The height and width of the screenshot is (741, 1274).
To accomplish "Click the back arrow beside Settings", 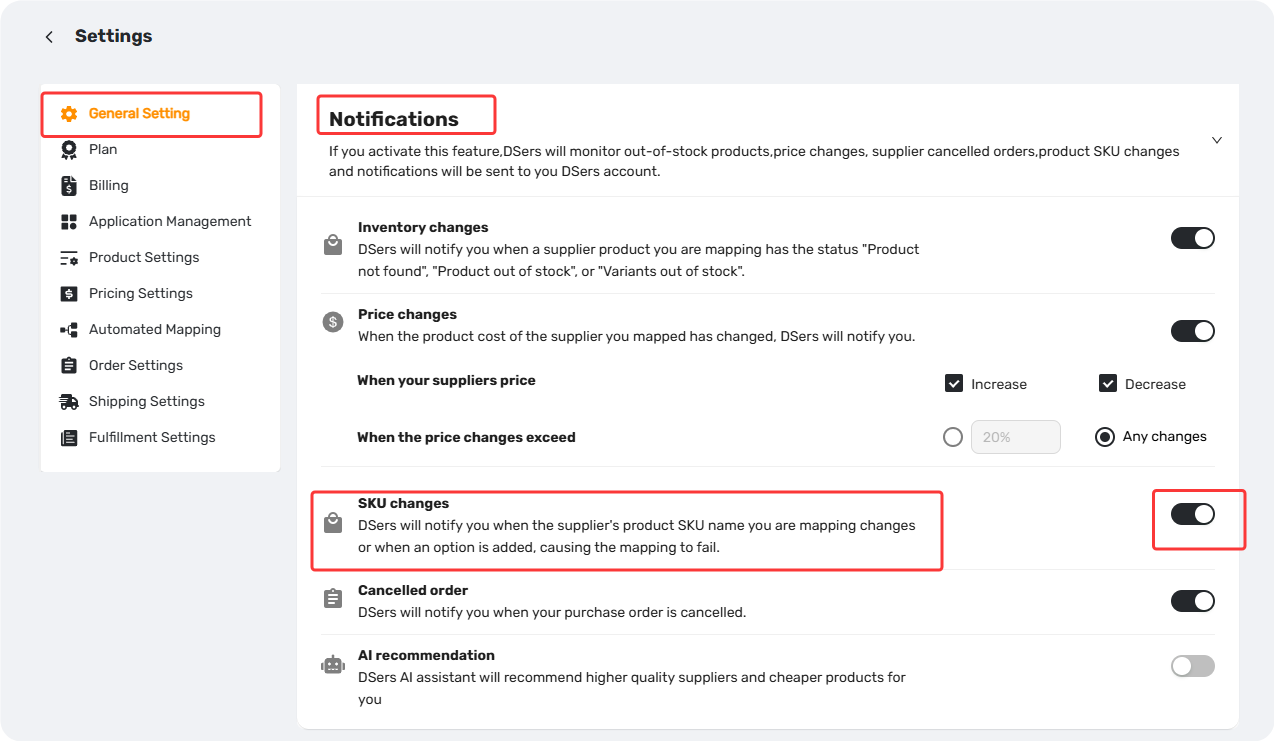I will [49, 37].
